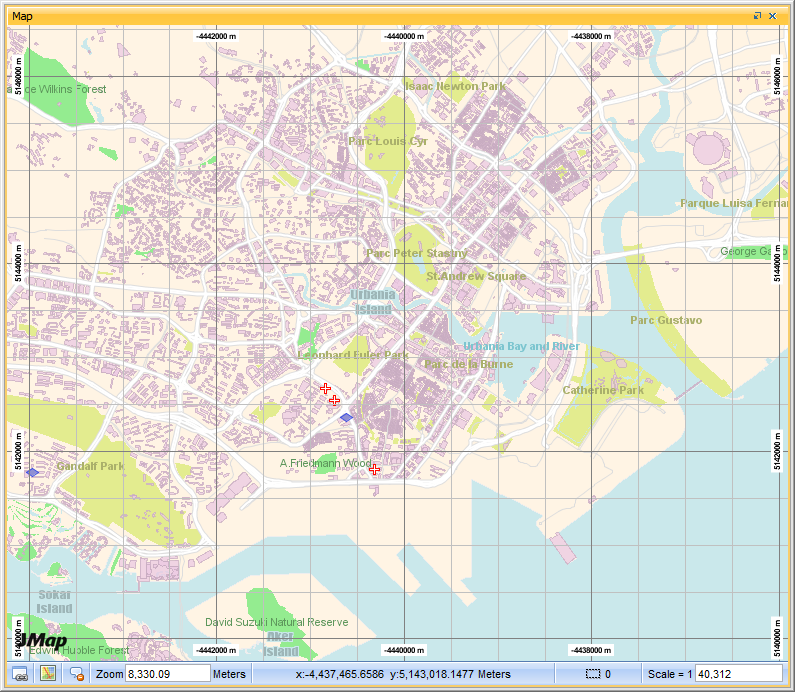Click the 'Aker Island' label
The height and width of the screenshot is (692, 795).
[x=280, y=644]
